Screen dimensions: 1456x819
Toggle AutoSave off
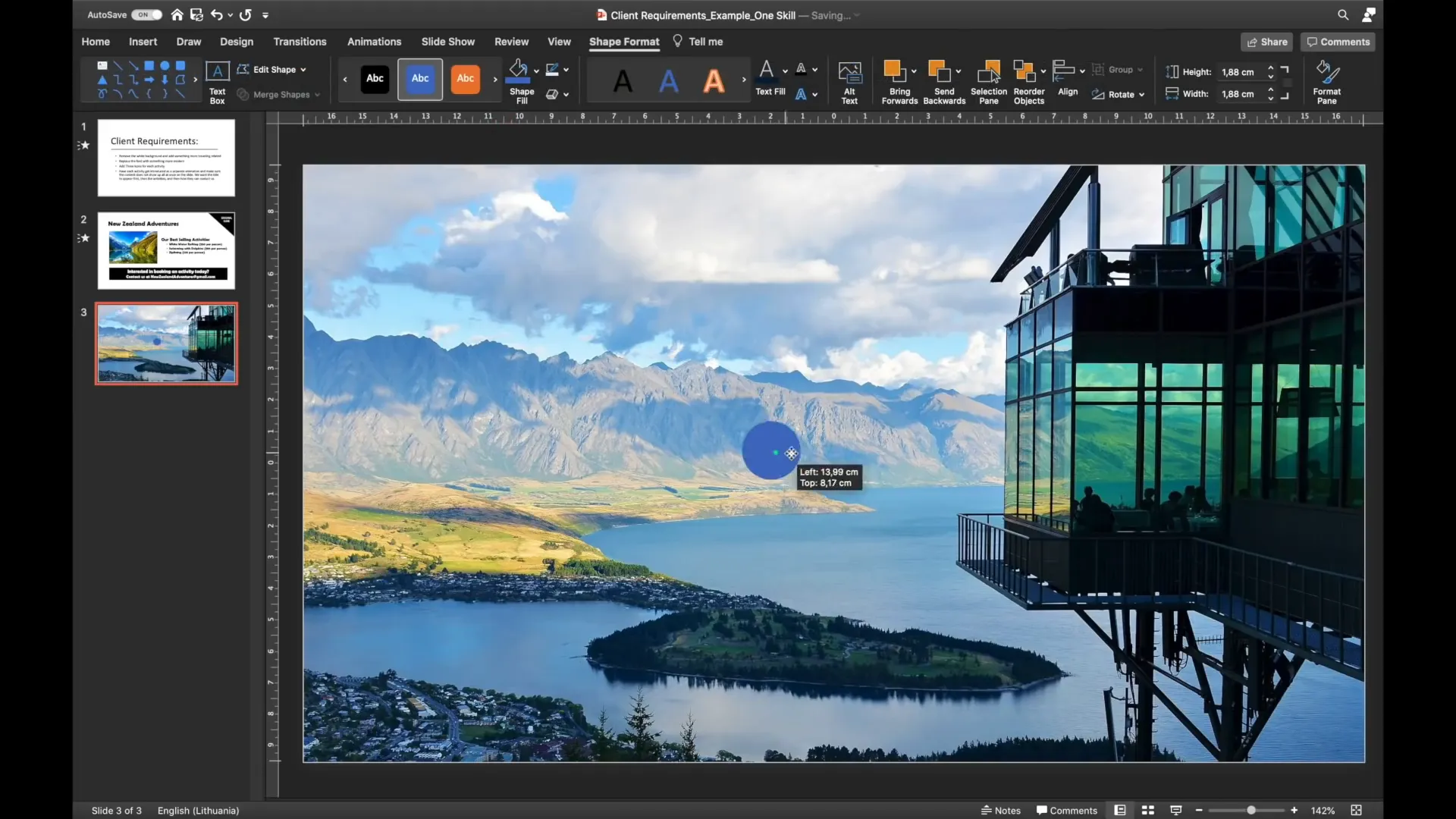click(146, 14)
